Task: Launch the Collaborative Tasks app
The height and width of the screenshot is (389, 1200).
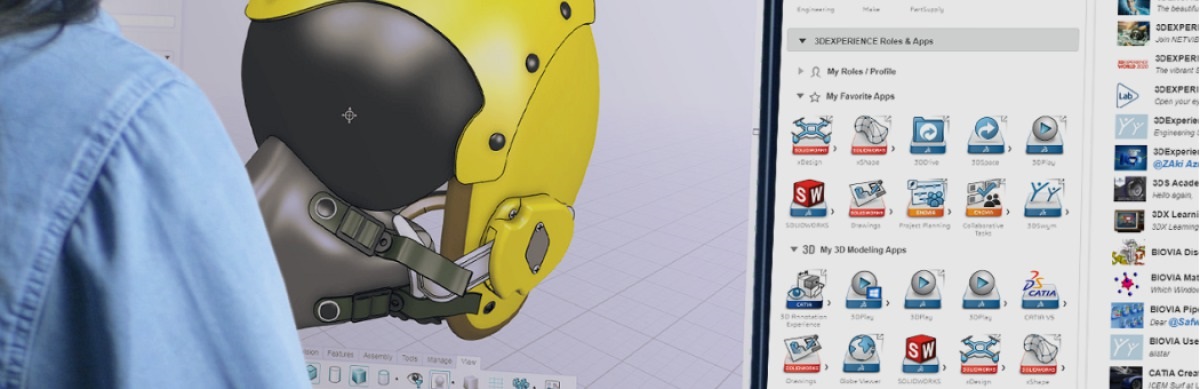Action: (985, 198)
